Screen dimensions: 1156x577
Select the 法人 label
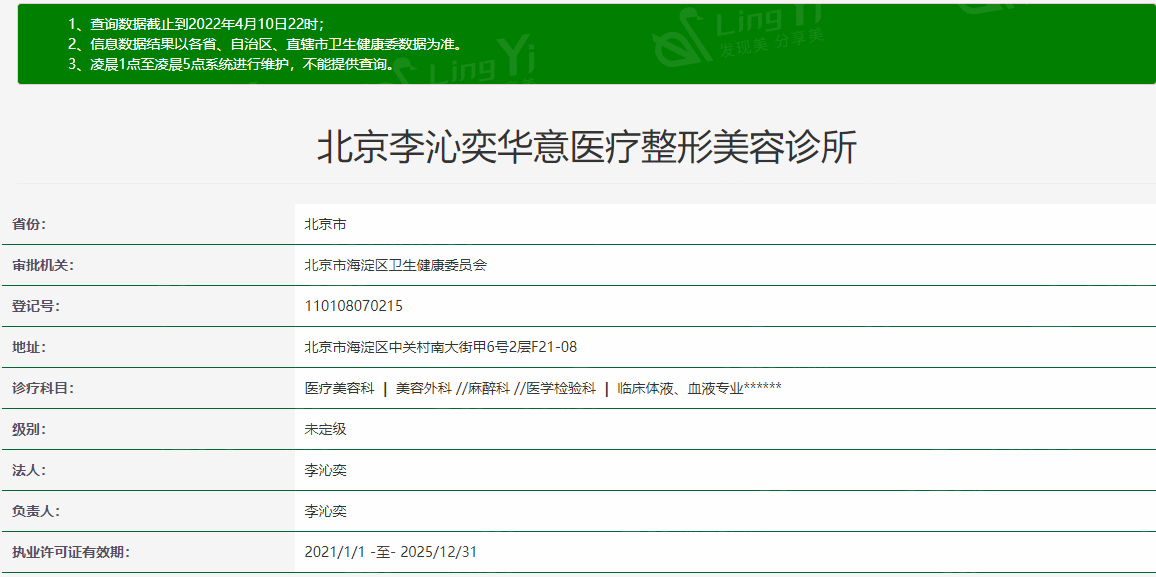pyautogui.click(x=29, y=469)
